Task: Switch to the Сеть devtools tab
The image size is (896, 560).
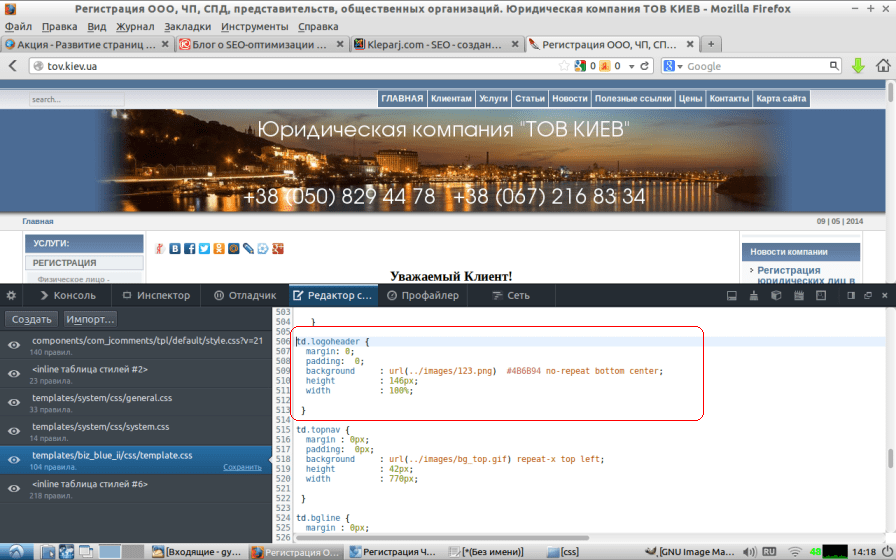Action: pyautogui.click(x=511, y=295)
